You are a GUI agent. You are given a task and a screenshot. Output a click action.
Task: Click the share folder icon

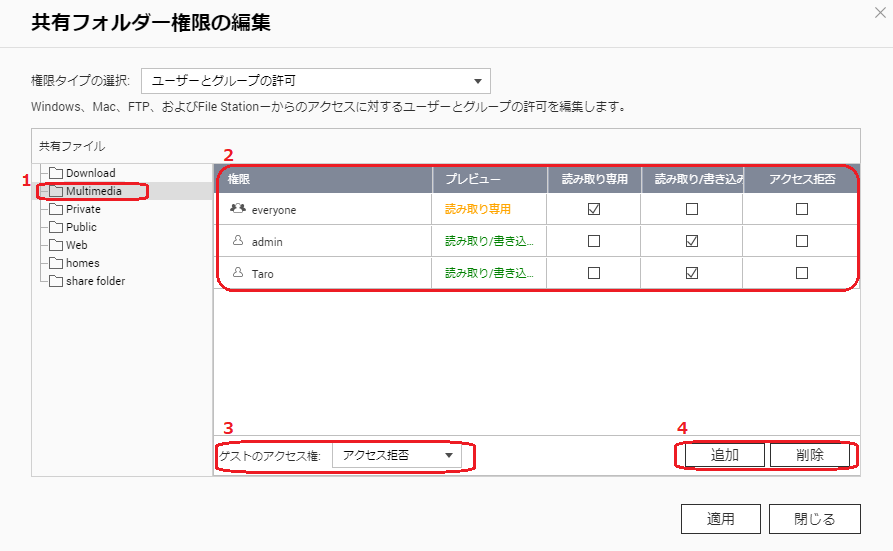point(56,281)
